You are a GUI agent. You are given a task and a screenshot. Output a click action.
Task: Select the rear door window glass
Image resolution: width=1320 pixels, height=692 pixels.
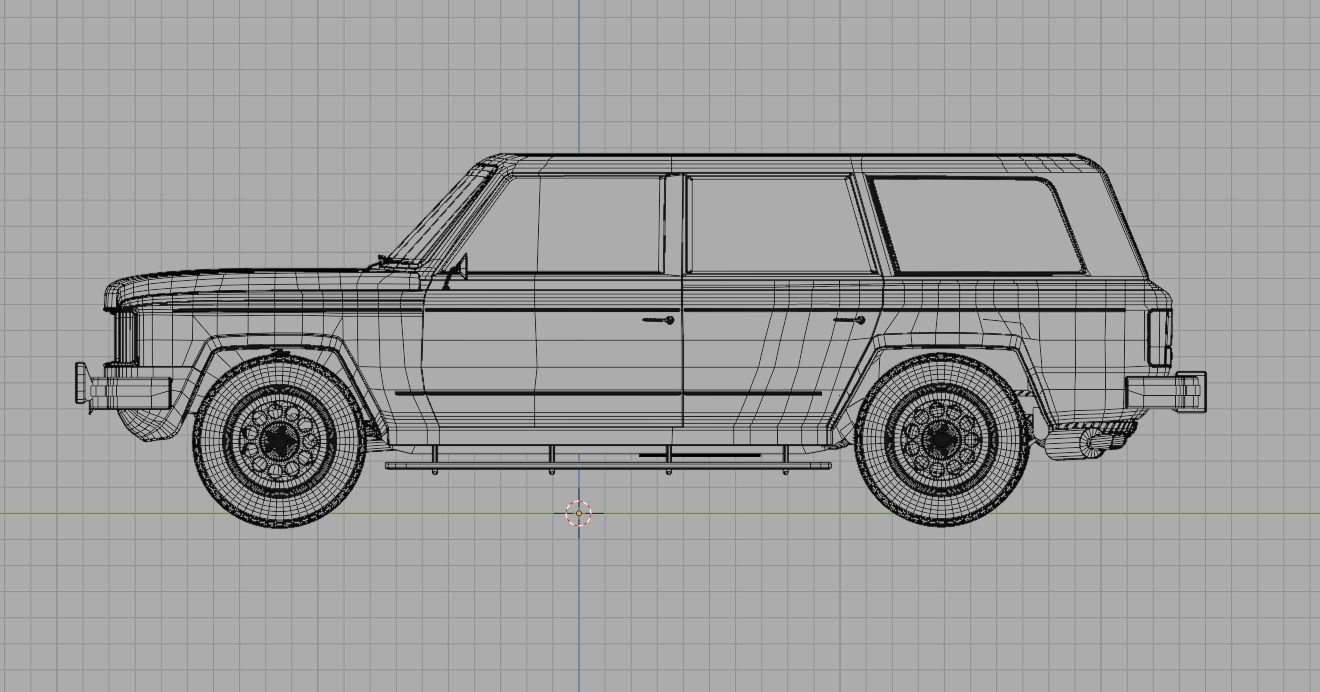[781, 224]
